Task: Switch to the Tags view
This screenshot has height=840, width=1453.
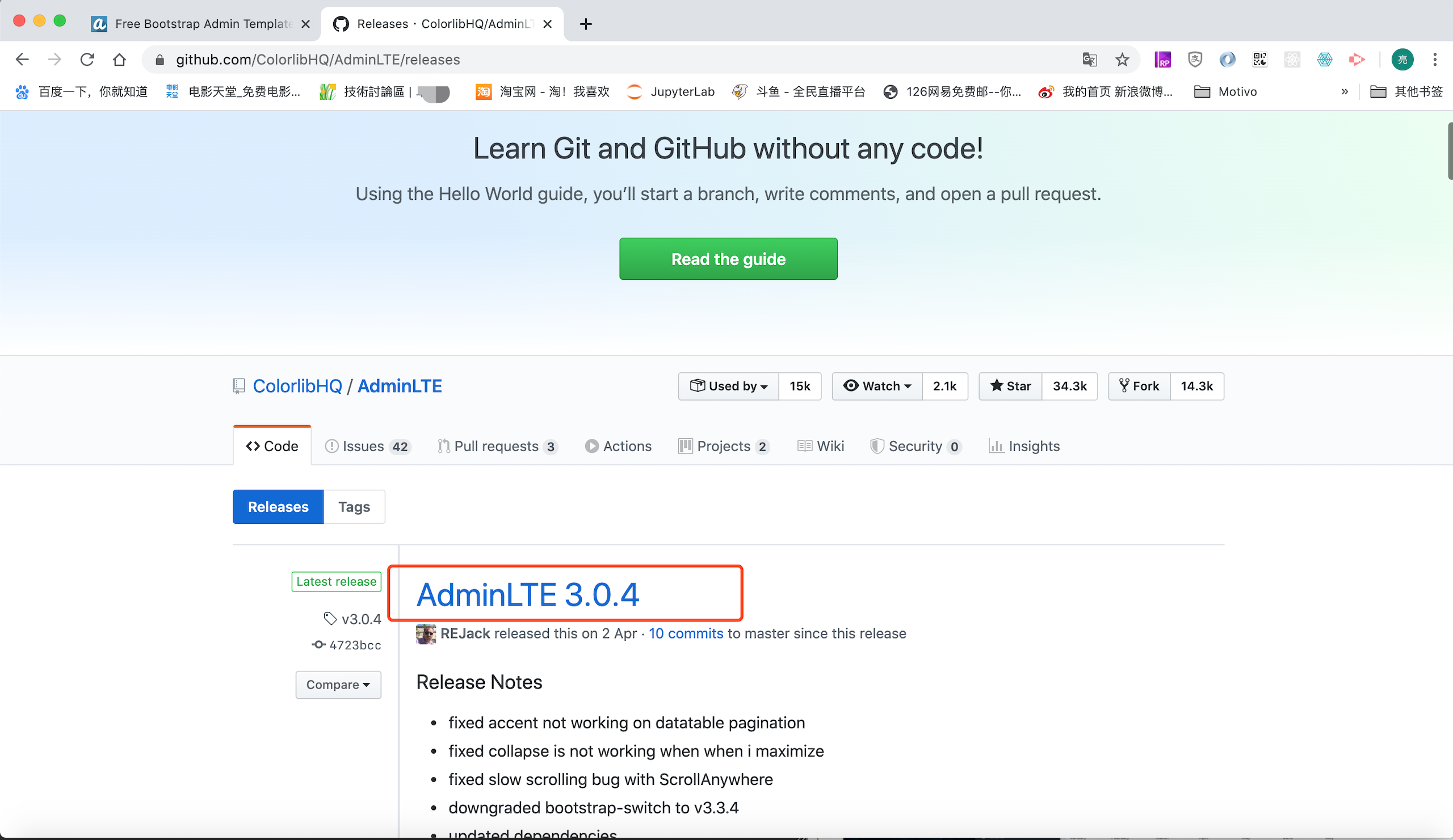Action: point(354,507)
